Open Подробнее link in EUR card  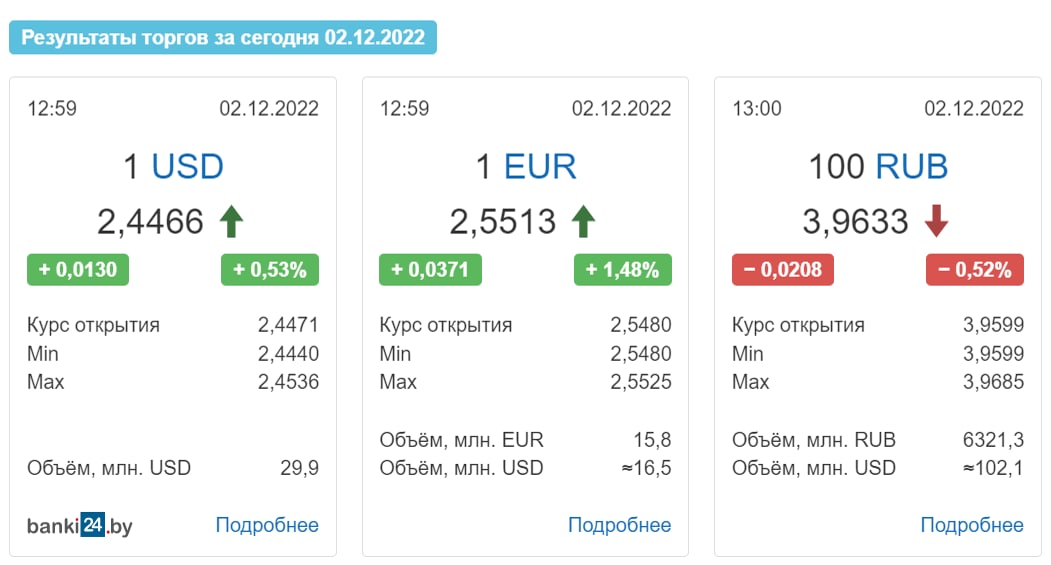(619, 525)
